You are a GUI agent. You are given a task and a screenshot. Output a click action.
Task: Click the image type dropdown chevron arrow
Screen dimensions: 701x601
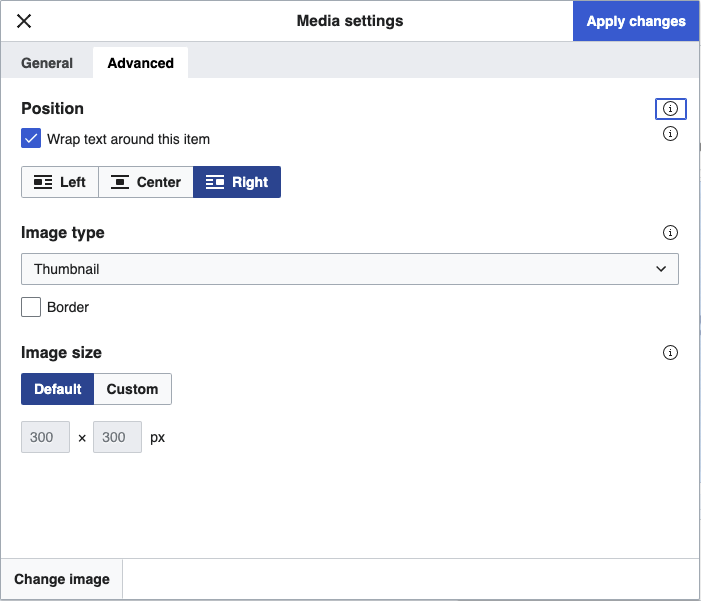pyautogui.click(x=660, y=269)
